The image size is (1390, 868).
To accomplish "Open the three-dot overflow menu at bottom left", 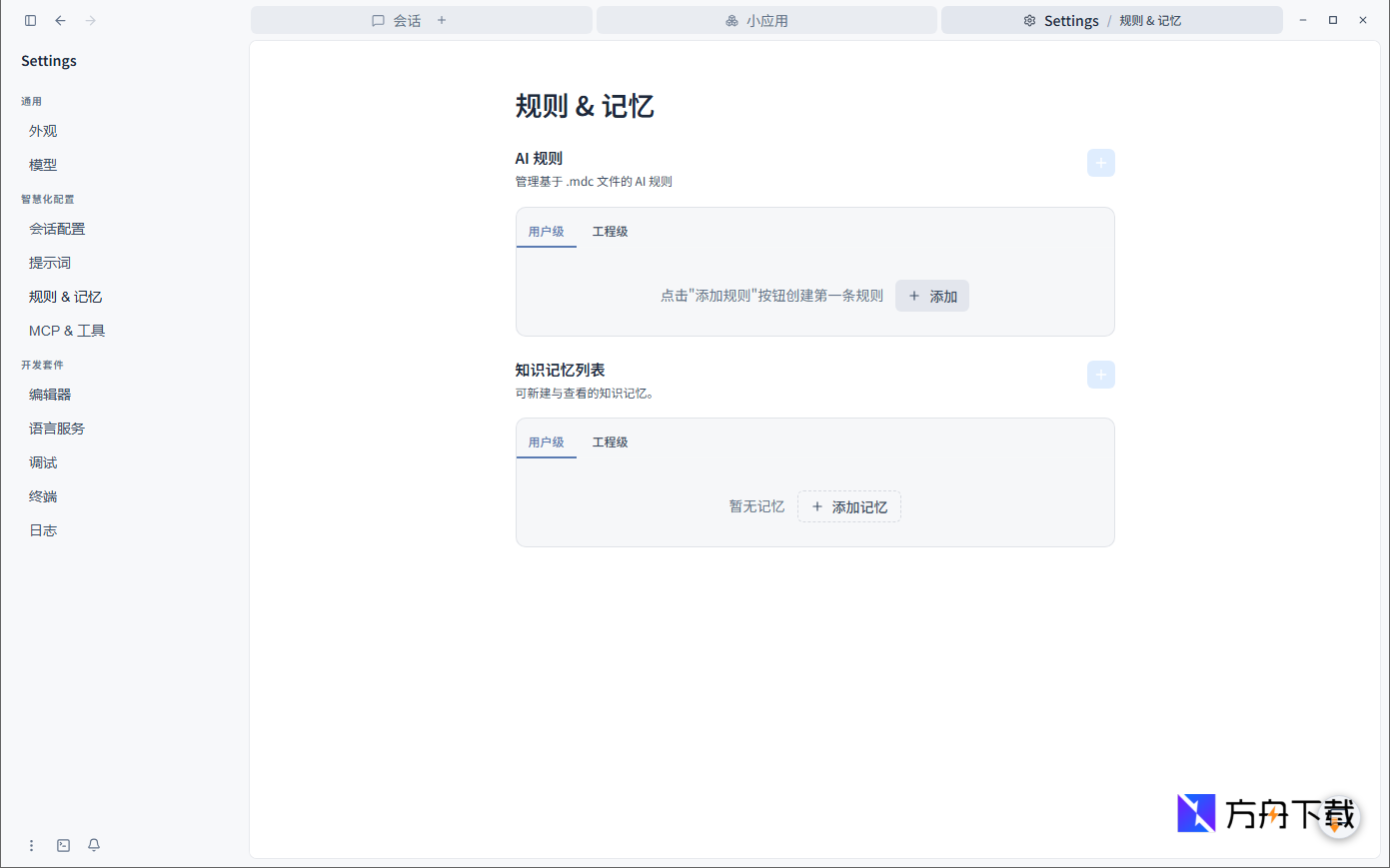I will [31, 845].
